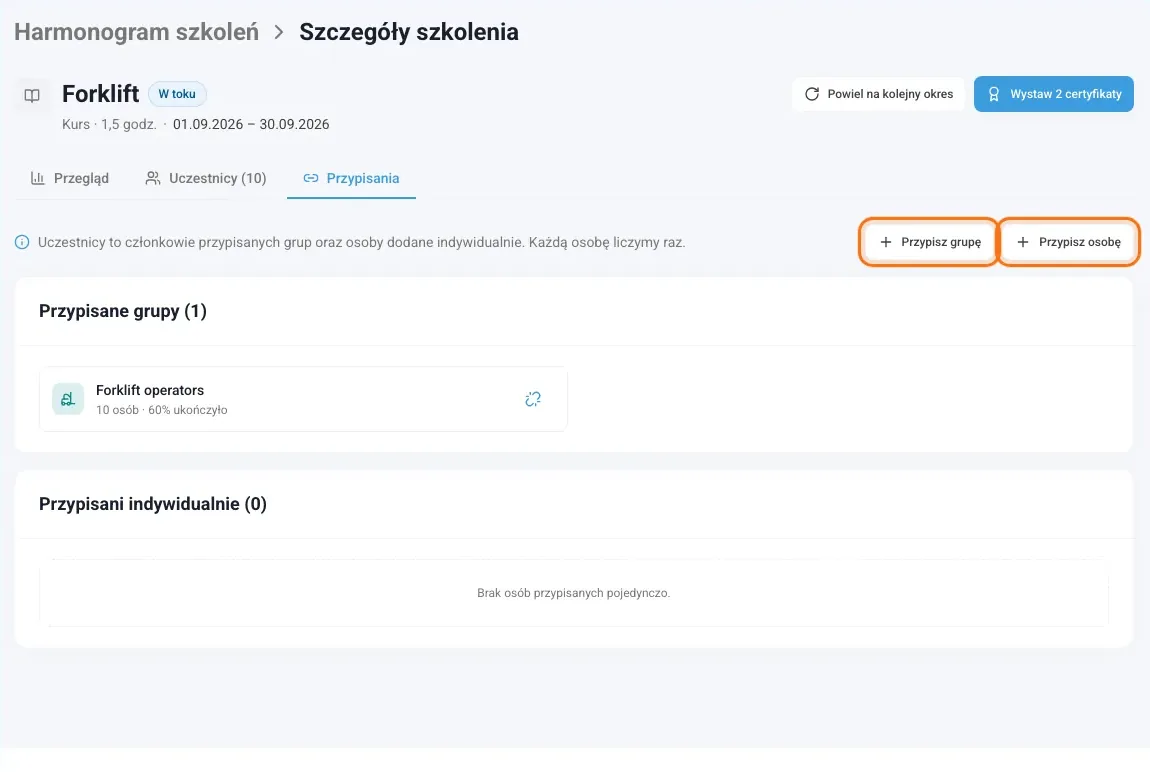1150x772 pixels.
Task: Click Przypisz grupę button
Action: tap(930, 242)
